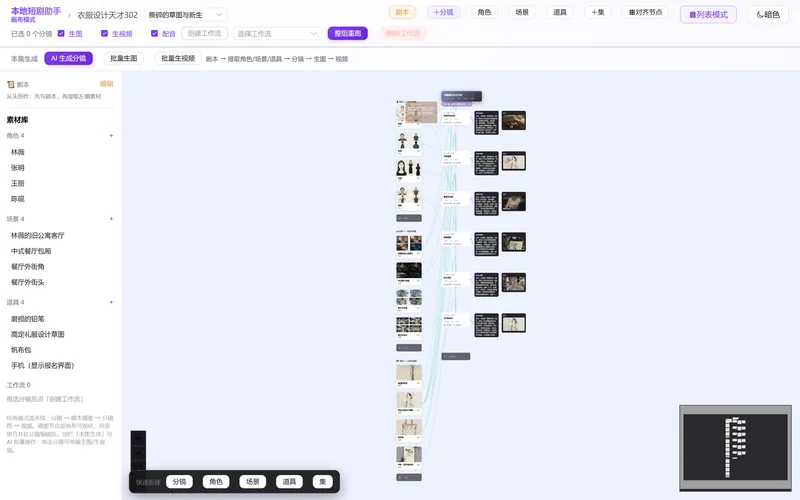Open the 选择工作流 dropdown

(277, 34)
